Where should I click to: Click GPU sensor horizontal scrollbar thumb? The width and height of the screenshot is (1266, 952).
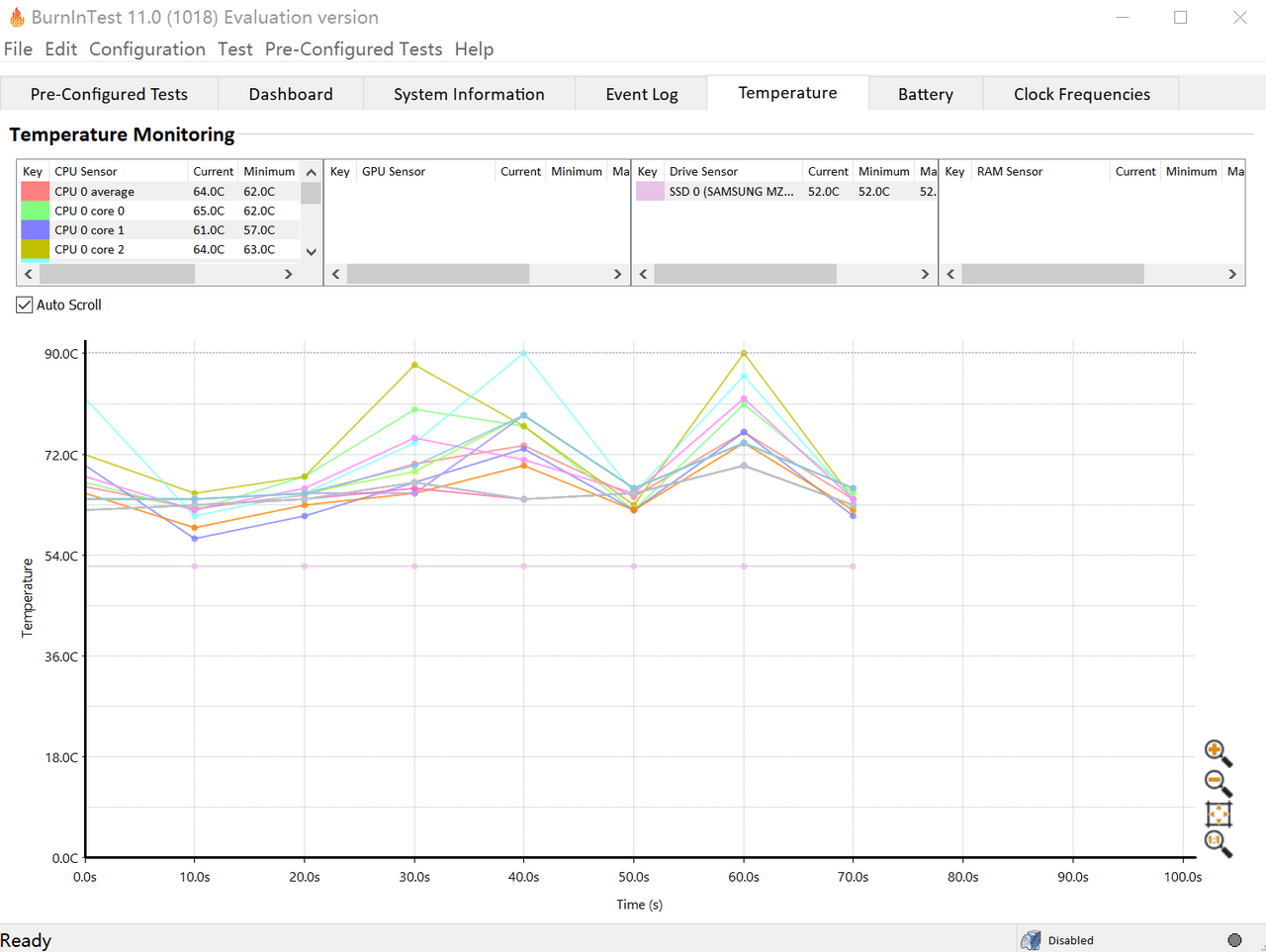click(437, 274)
